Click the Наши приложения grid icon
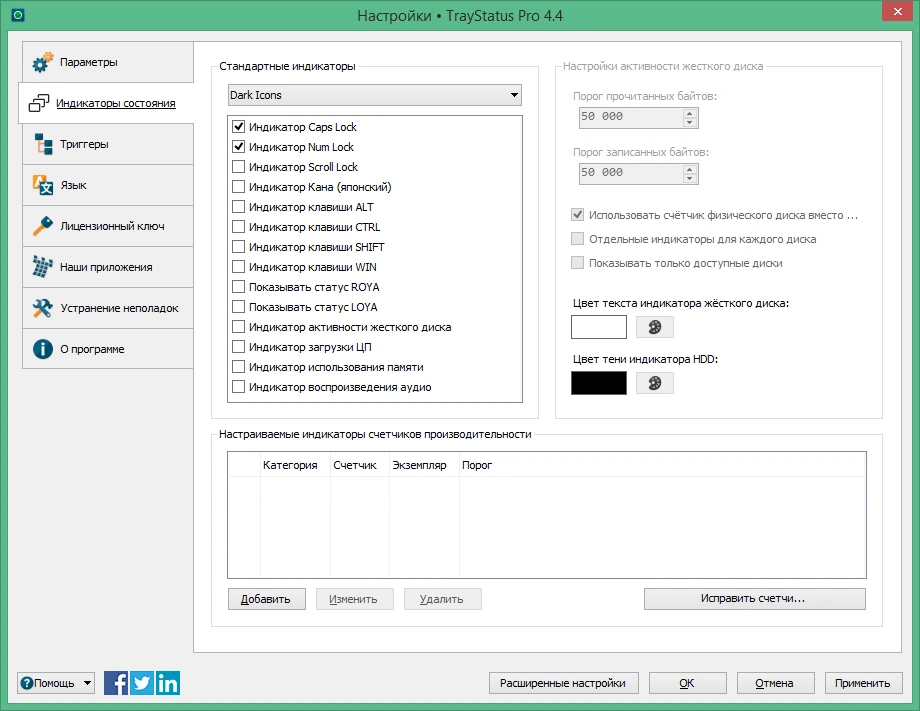Image resolution: width=920 pixels, height=711 pixels. coord(42,267)
